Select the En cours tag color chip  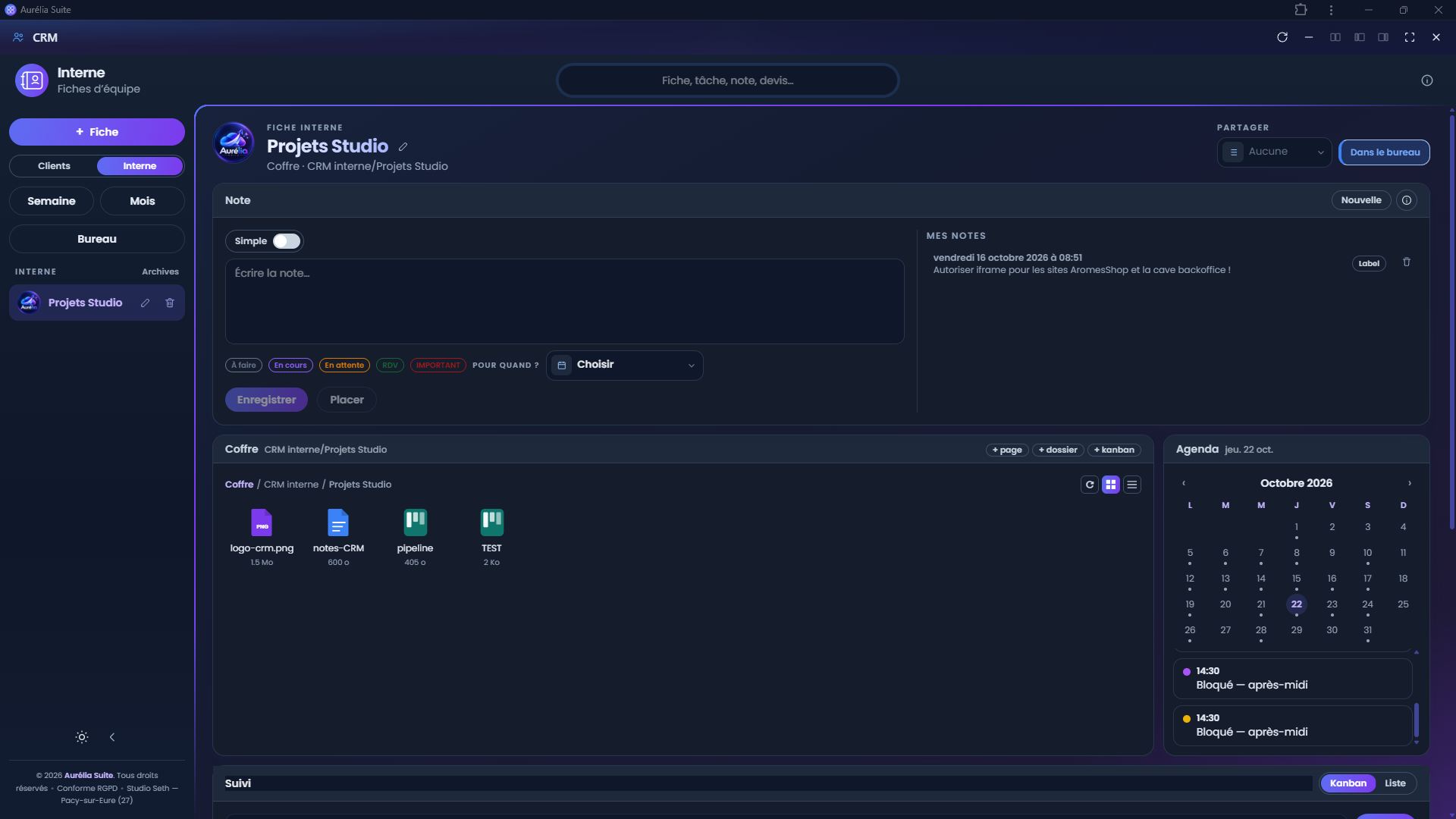click(x=290, y=366)
